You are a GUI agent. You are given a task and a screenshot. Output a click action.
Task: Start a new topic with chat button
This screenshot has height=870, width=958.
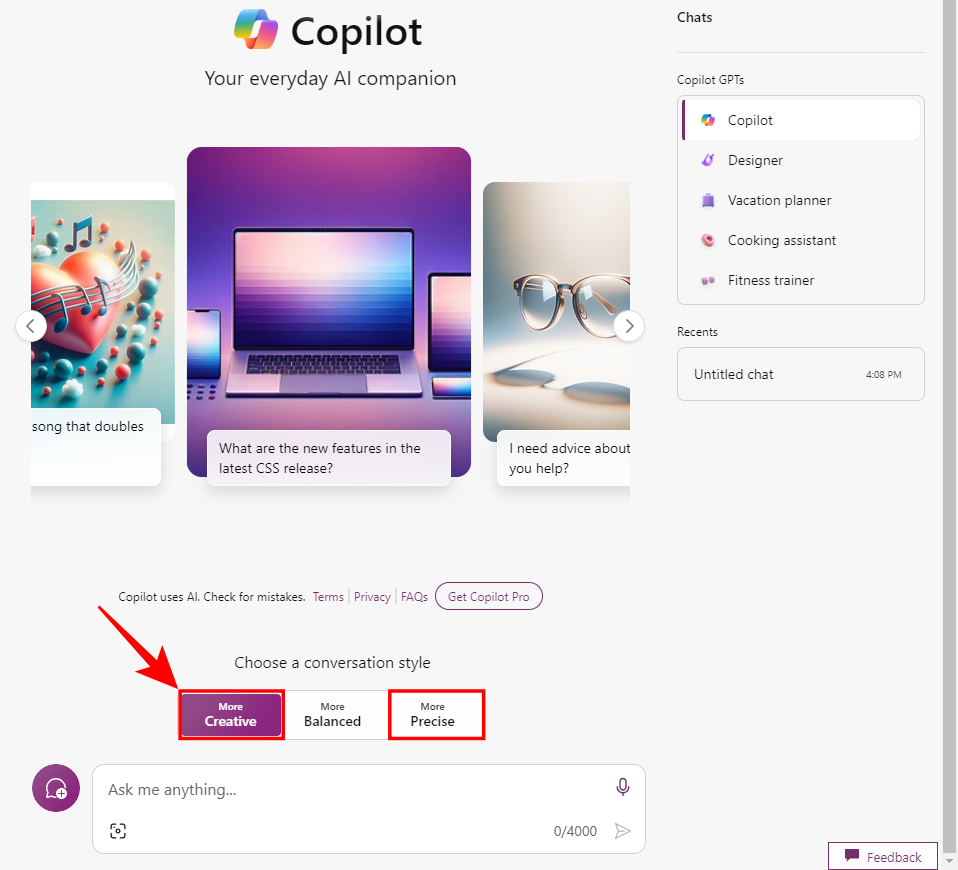coord(56,788)
